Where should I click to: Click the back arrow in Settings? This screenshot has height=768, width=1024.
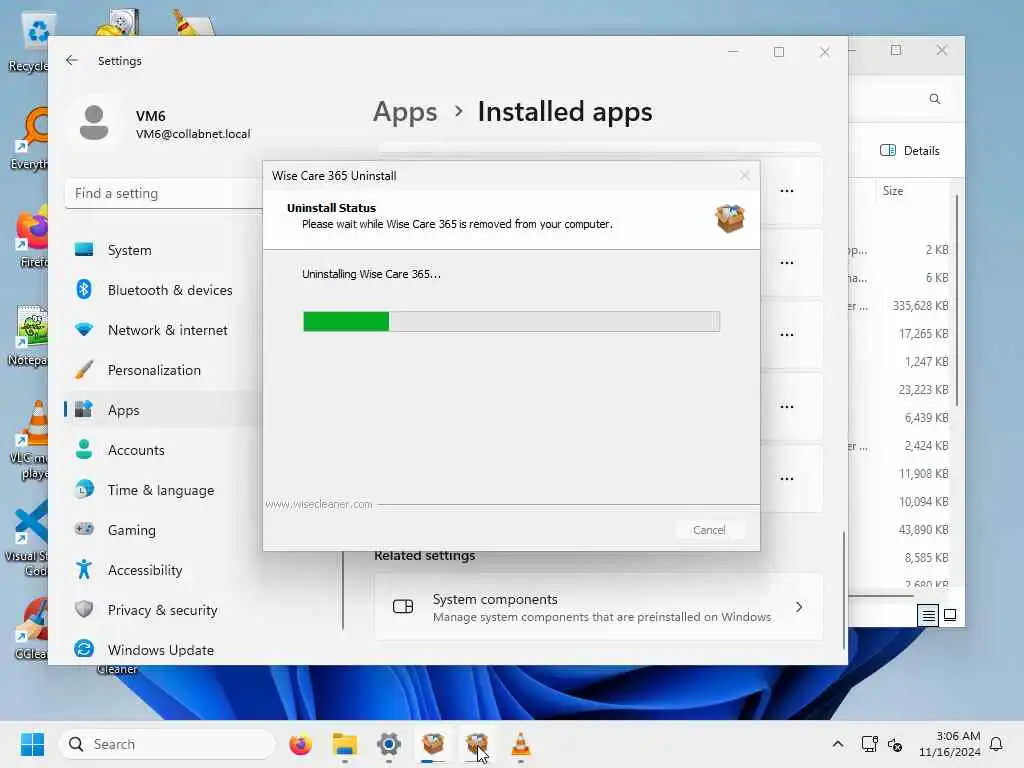pyautogui.click(x=72, y=60)
